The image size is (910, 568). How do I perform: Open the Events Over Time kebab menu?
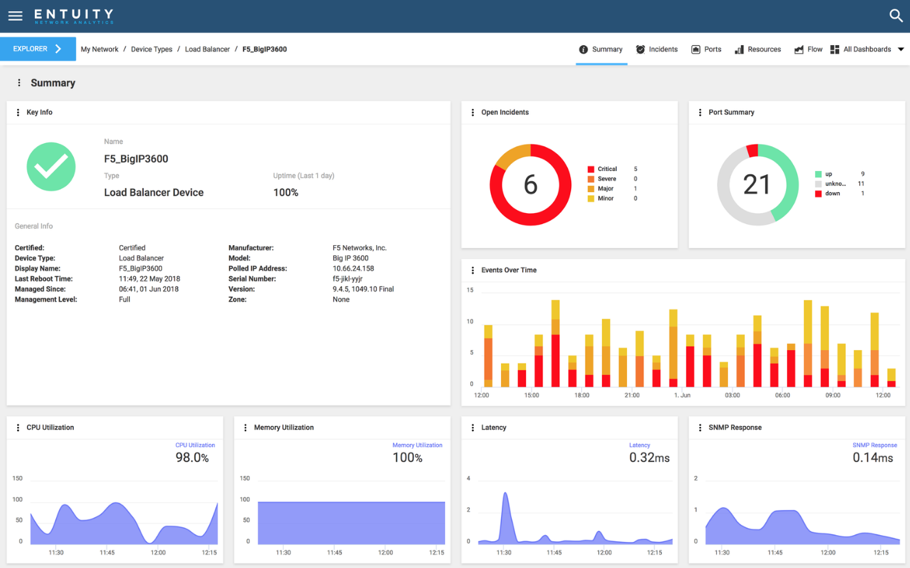472,270
